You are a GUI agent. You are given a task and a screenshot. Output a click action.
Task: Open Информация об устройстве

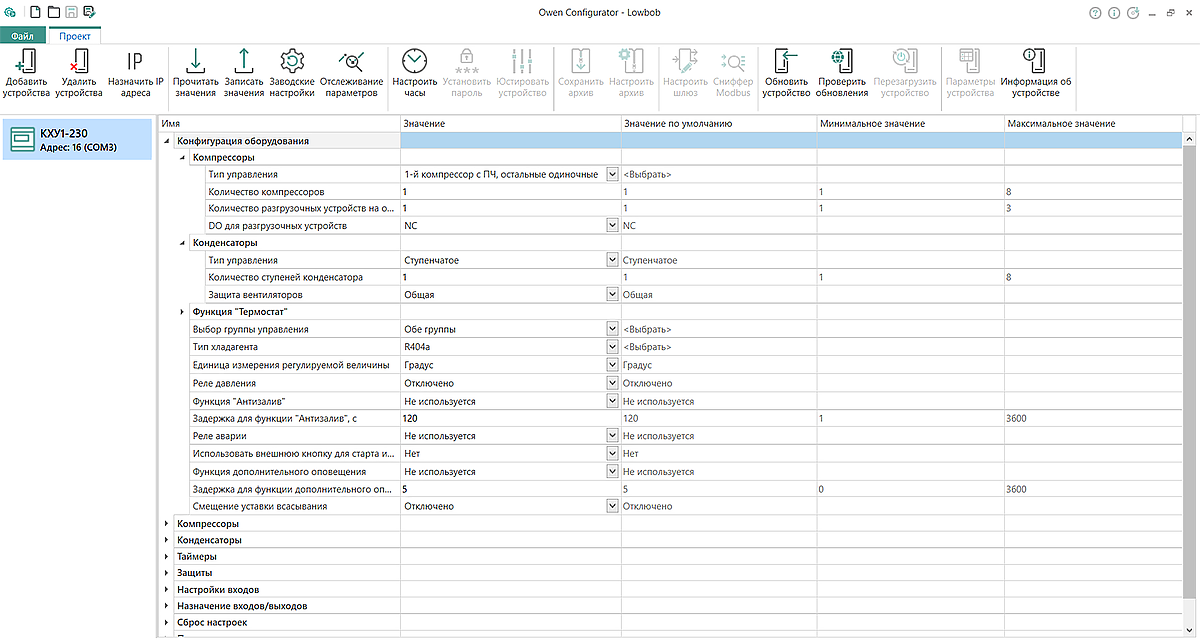coord(1035,73)
